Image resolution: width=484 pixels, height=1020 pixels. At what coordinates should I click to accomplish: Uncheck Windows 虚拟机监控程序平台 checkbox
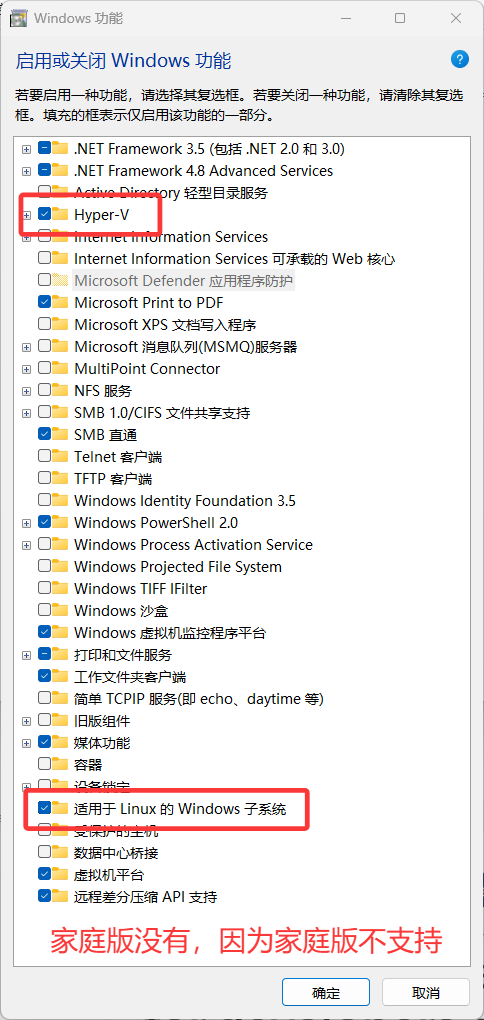[x=44, y=632]
